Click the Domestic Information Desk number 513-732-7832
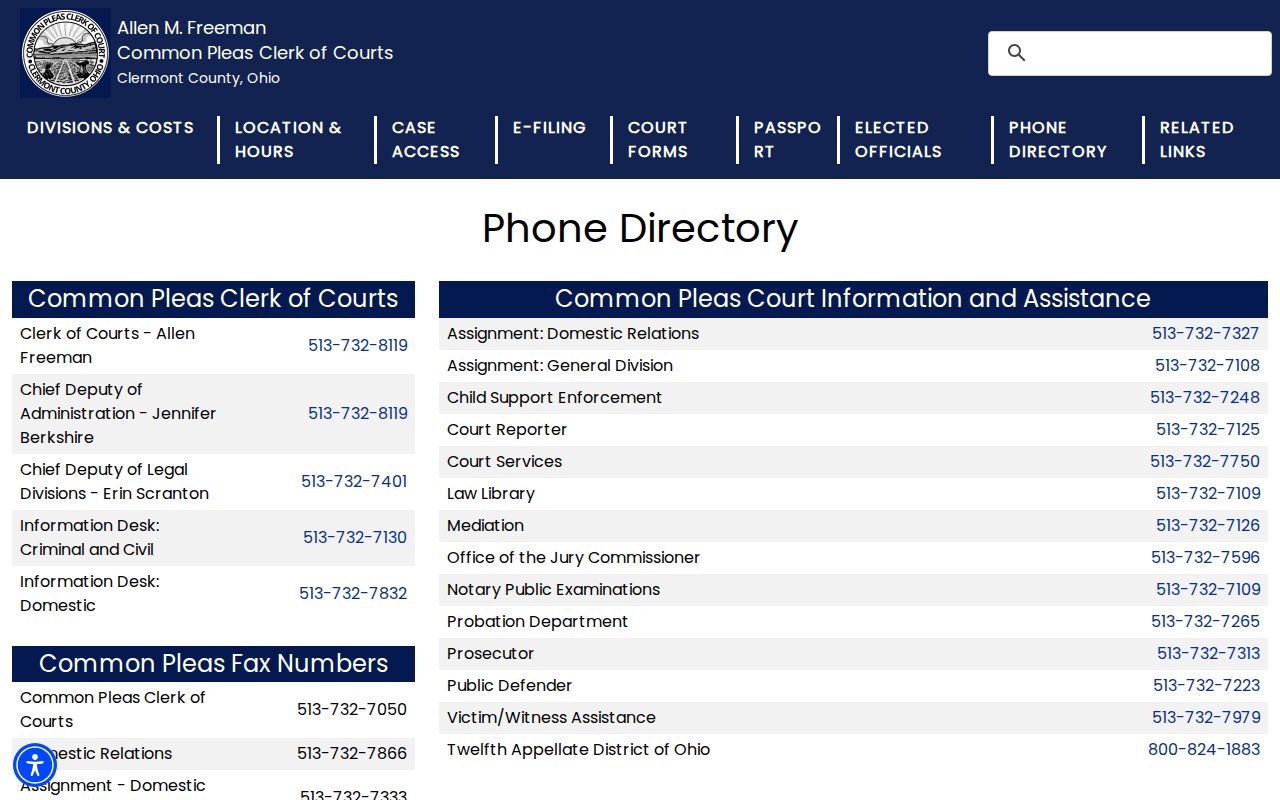The width and height of the screenshot is (1280, 800). tap(353, 594)
